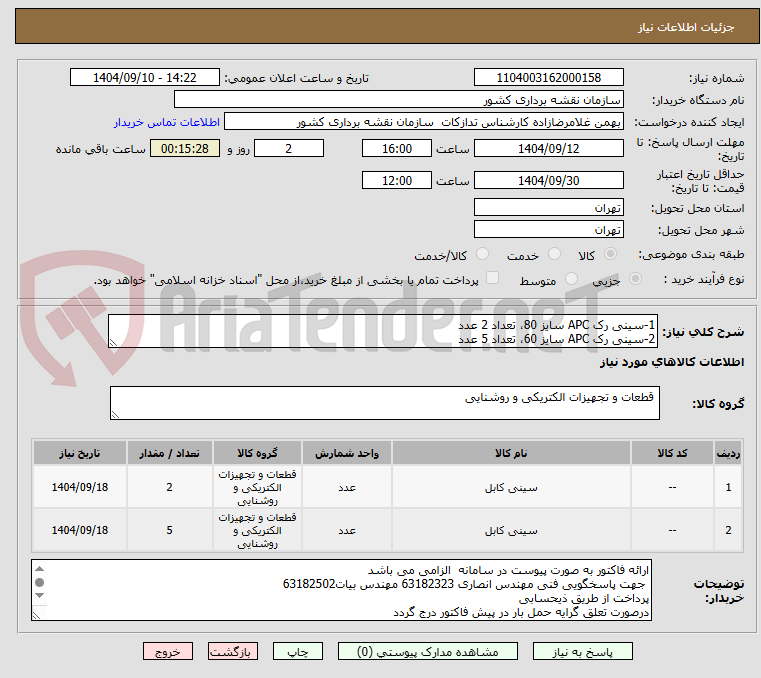Select the جزیی purchase type radio

pyautogui.click(x=635, y=279)
